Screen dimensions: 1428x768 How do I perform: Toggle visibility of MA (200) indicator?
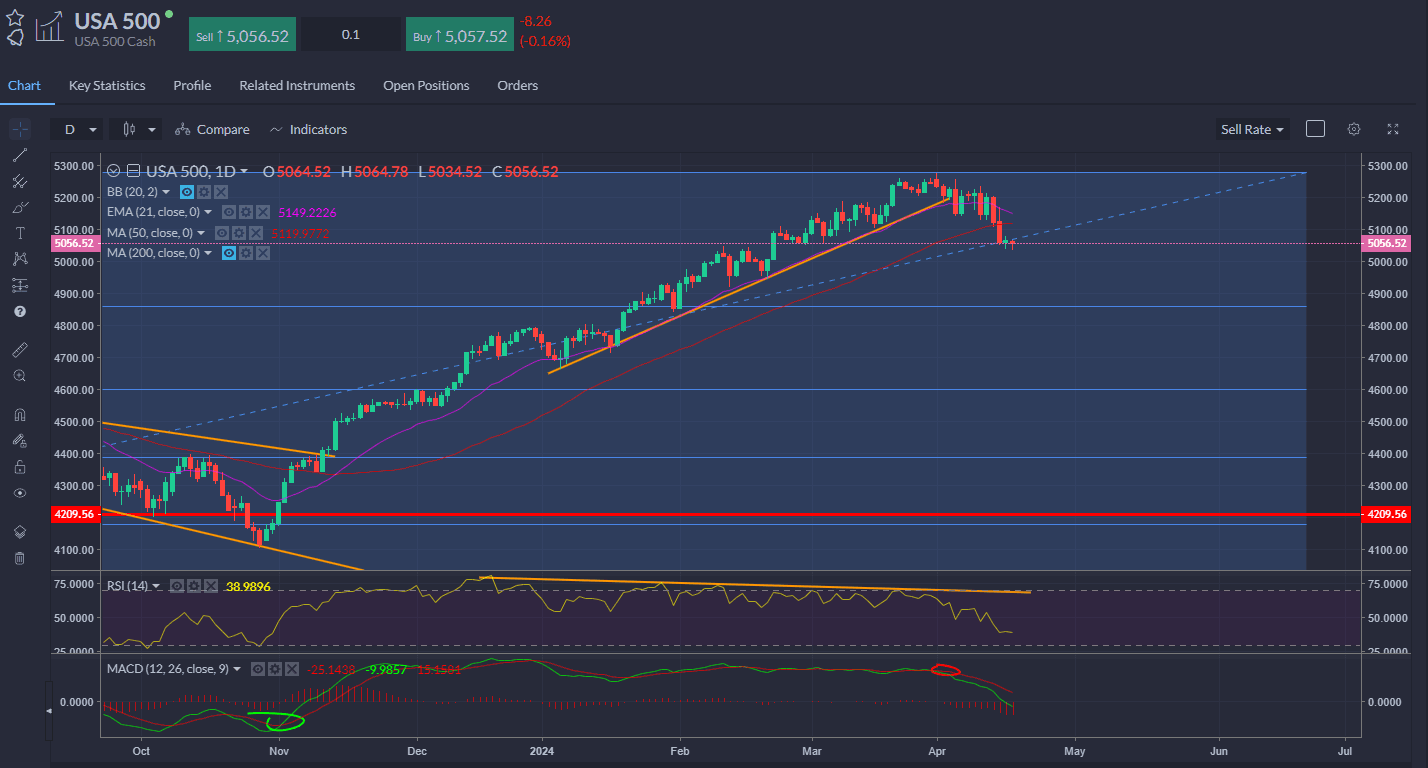(x=229, y=253)
